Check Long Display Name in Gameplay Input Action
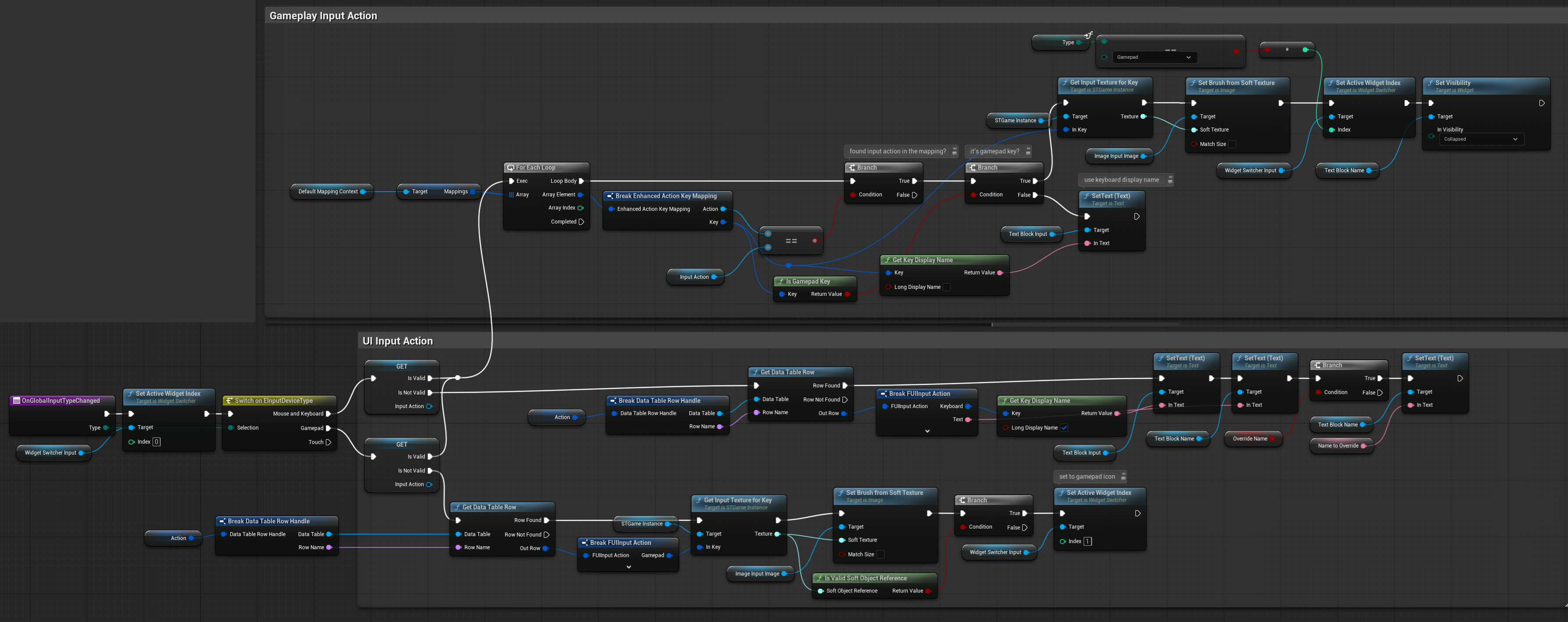Viewport: 1568px width, 622px height. (947, 287)
